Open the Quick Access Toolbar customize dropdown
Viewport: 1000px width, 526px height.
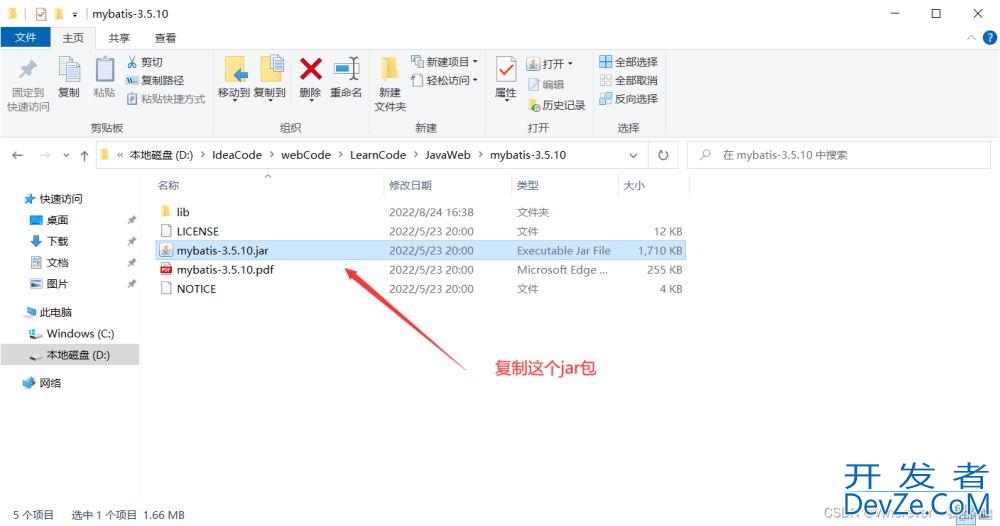point(75,14)
